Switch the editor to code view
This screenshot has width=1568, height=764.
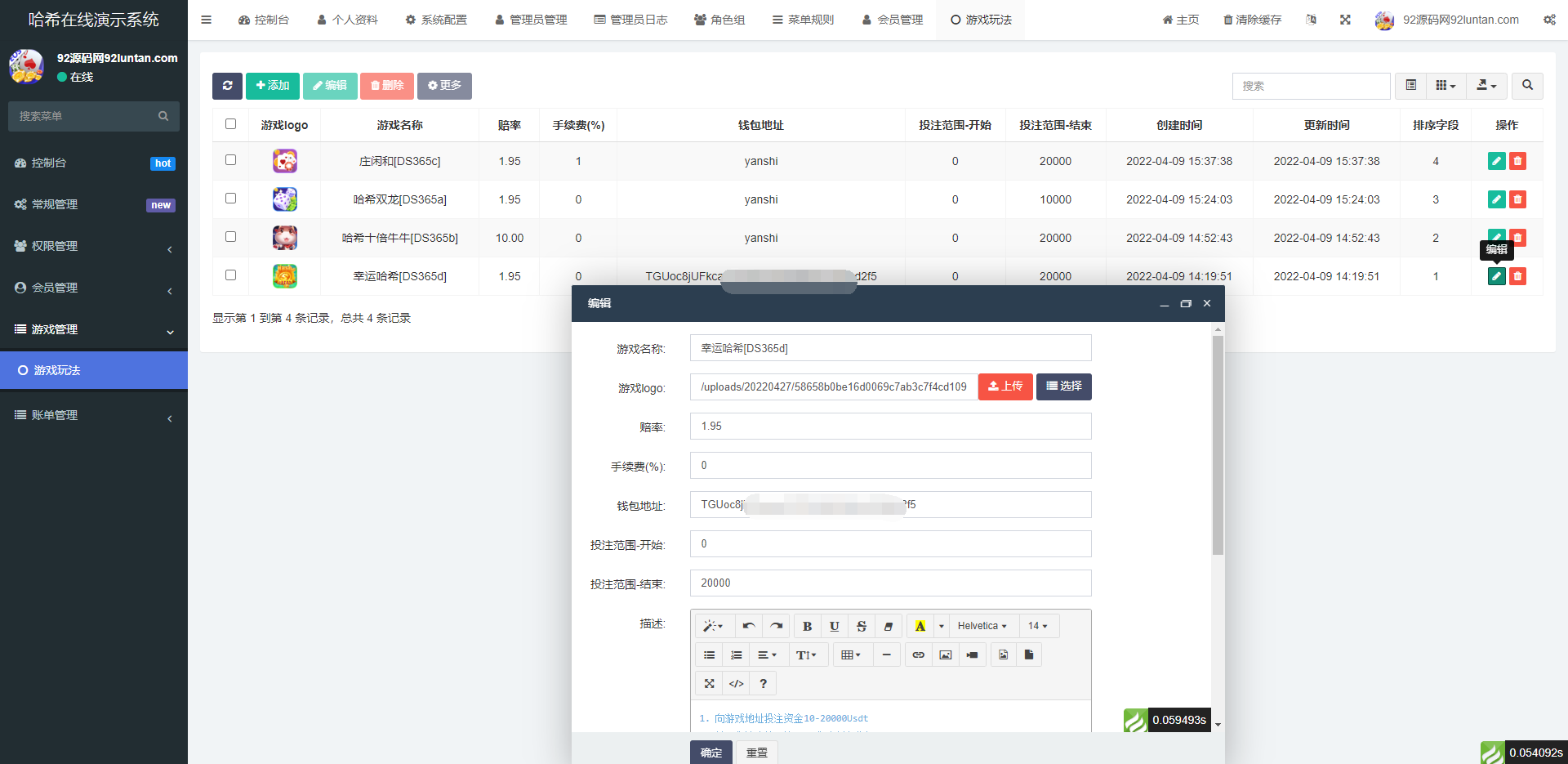click(736, 683)
